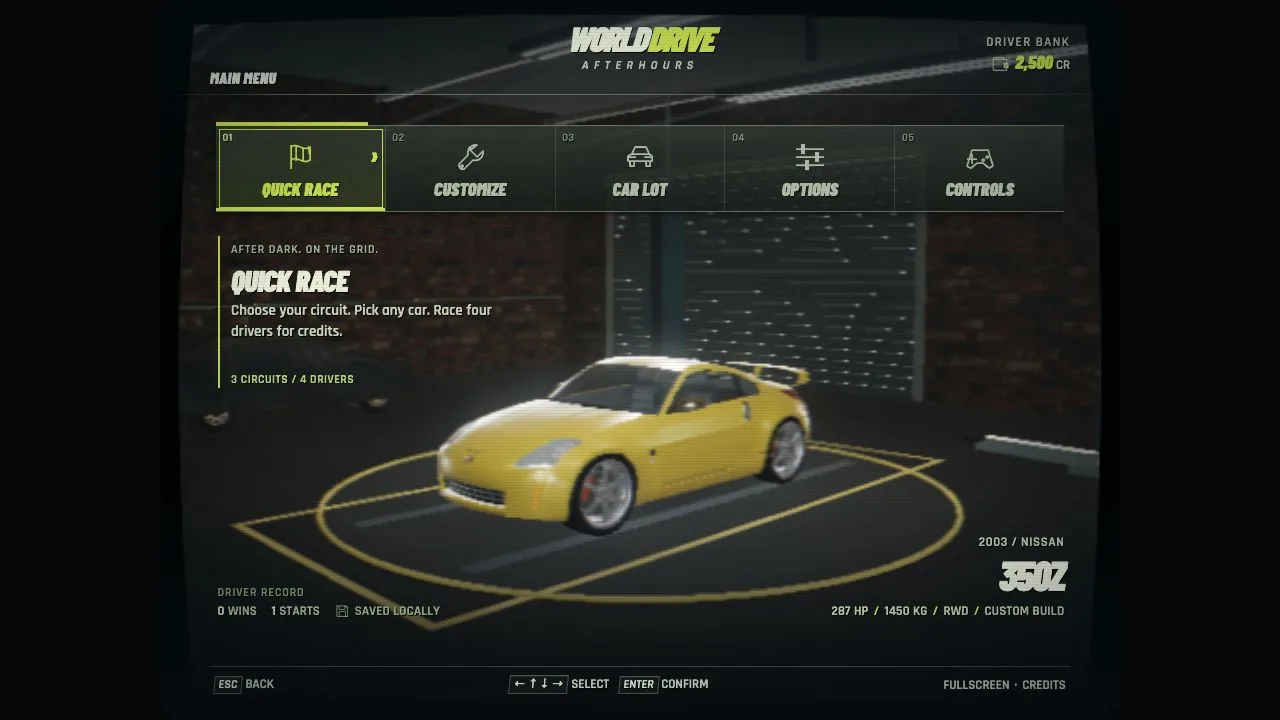
Task: Toggle Fullscreen mode link
Action: pyautogui.click(x=976, y=685)
